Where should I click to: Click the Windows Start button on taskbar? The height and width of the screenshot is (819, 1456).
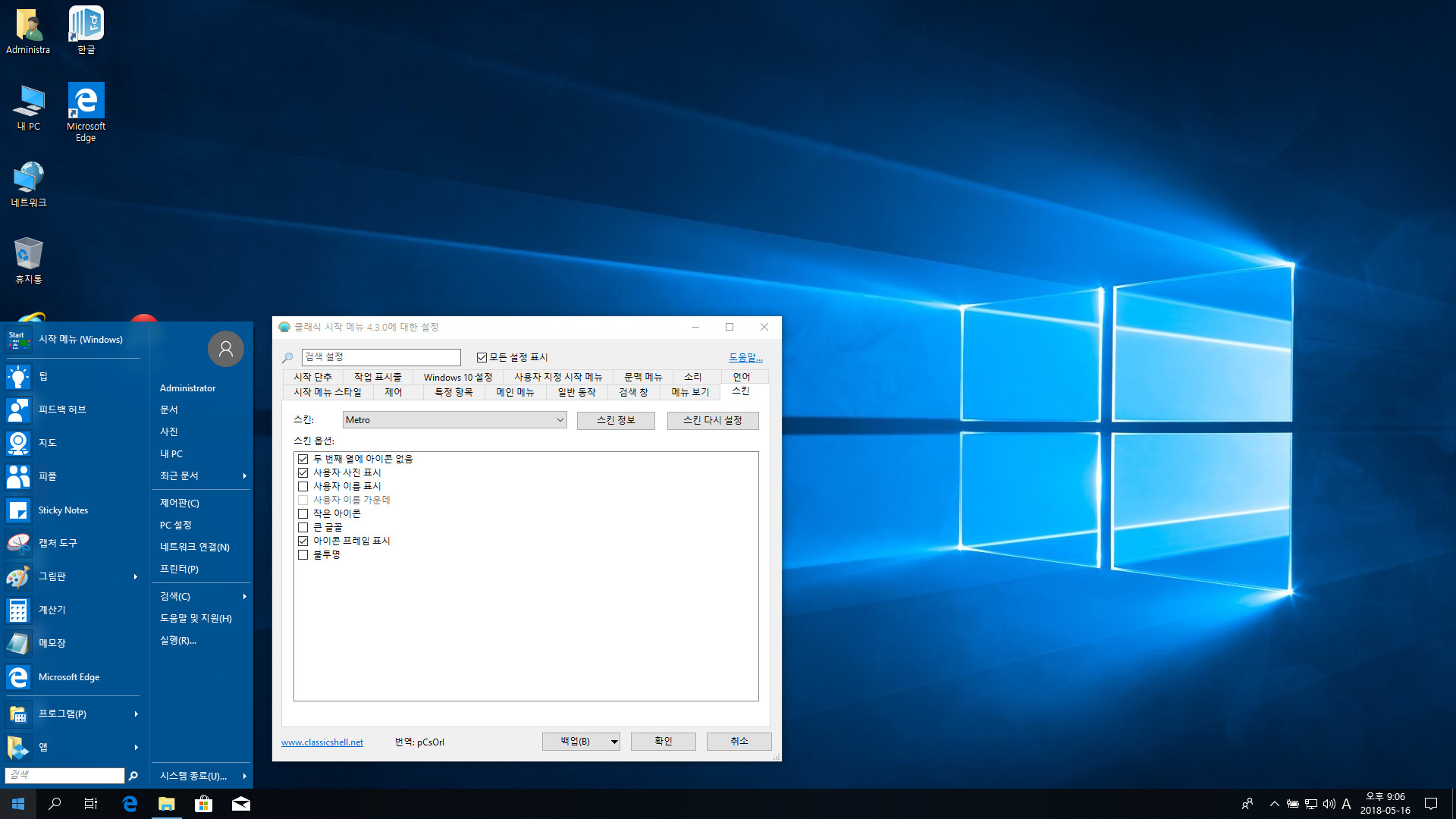(18, 804)
